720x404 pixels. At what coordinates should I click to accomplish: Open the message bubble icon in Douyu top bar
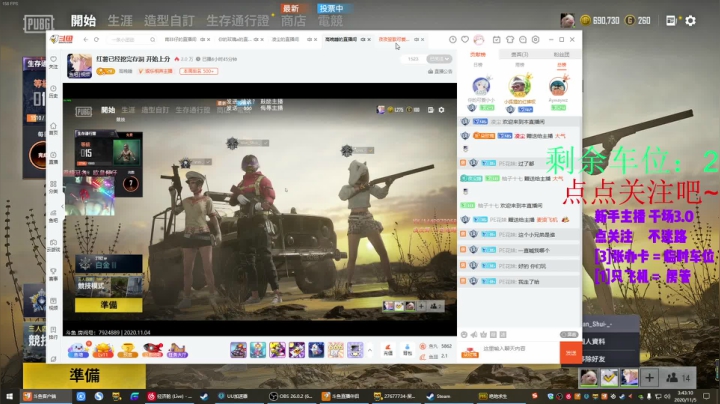click(523, 40)
